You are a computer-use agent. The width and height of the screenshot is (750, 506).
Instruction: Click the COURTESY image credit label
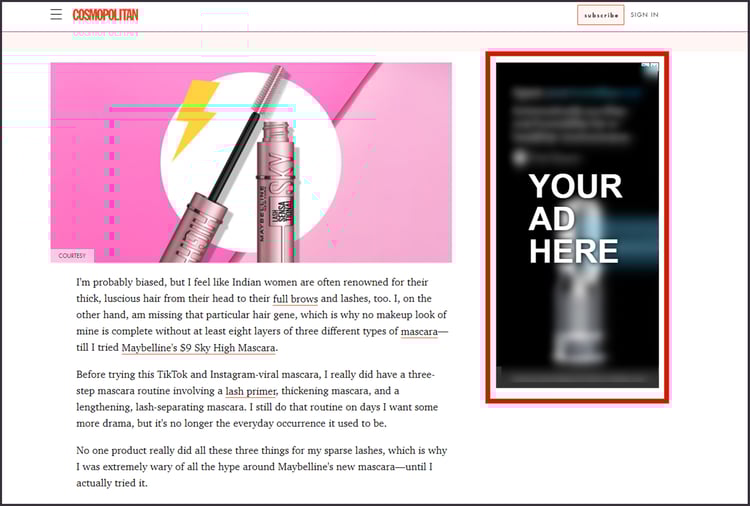(x=72, y=256)
